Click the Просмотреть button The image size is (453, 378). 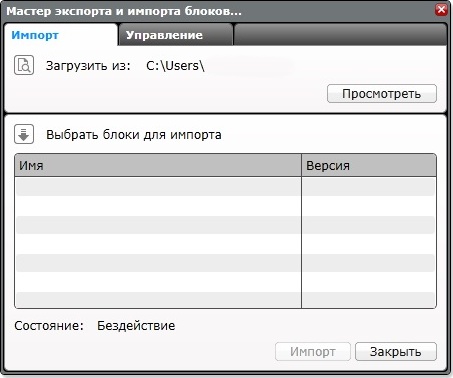[382, 94]
